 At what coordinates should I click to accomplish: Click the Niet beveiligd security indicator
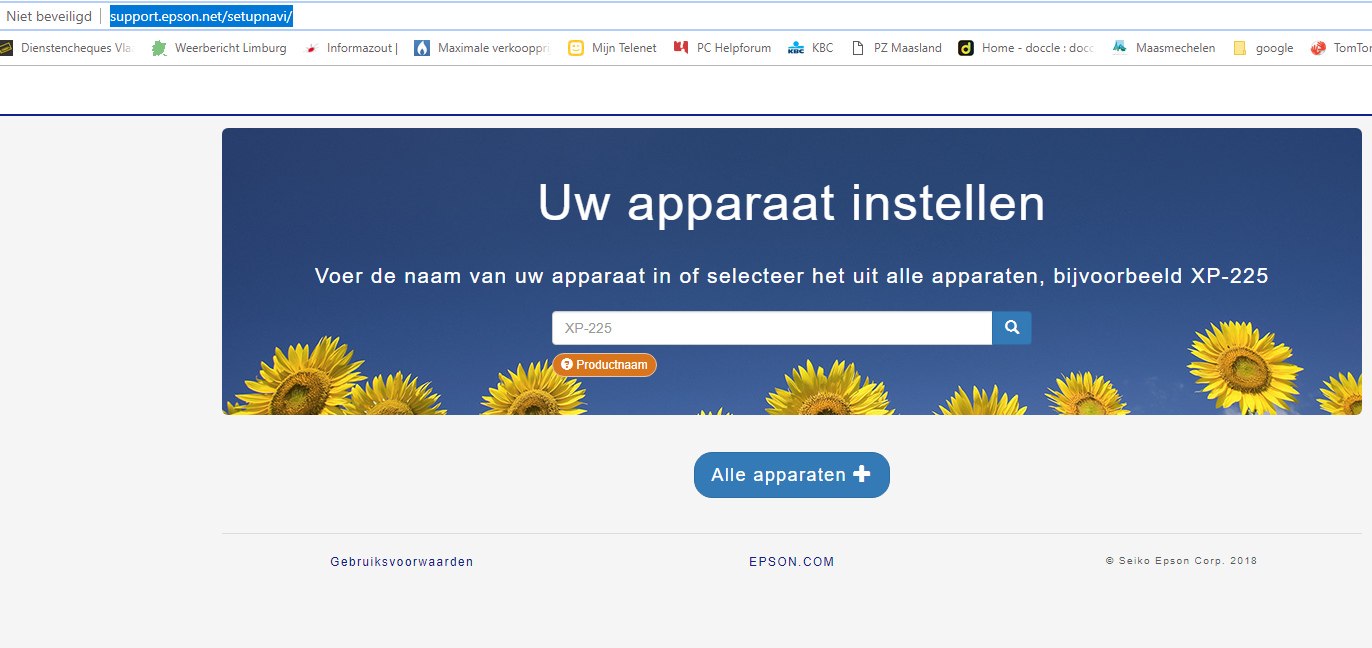tap(49, 17)
